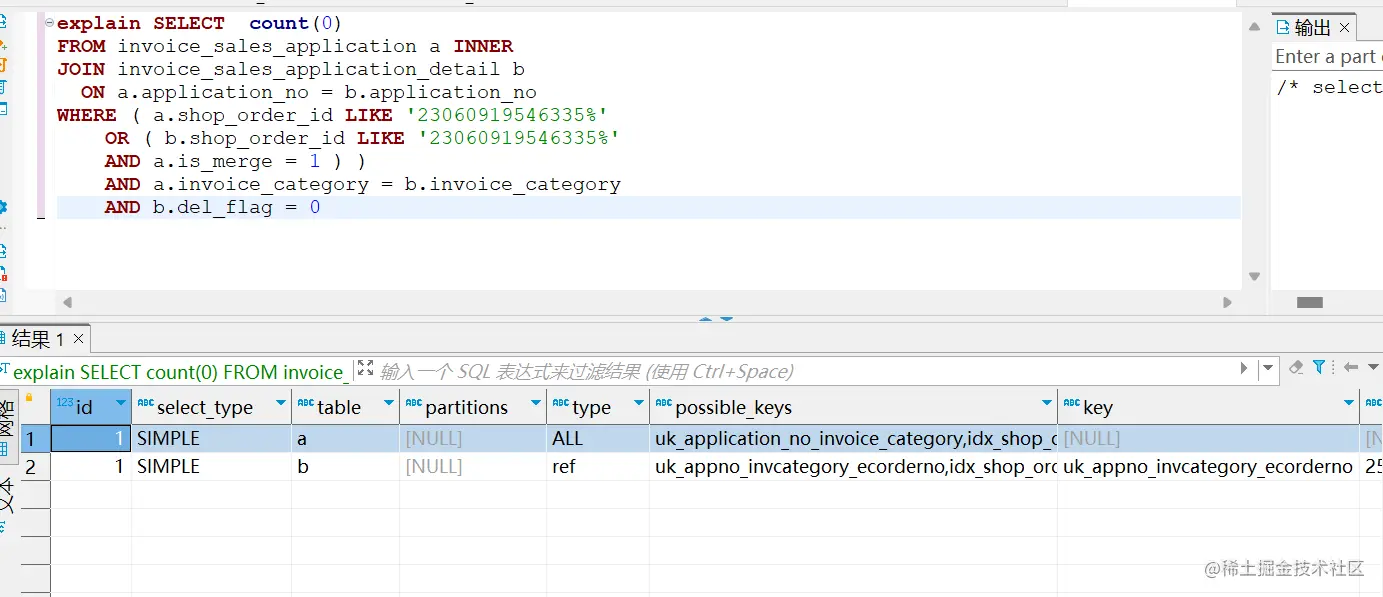
Task: Click the ABC icon on select_type column
Action: pos(145,403)
